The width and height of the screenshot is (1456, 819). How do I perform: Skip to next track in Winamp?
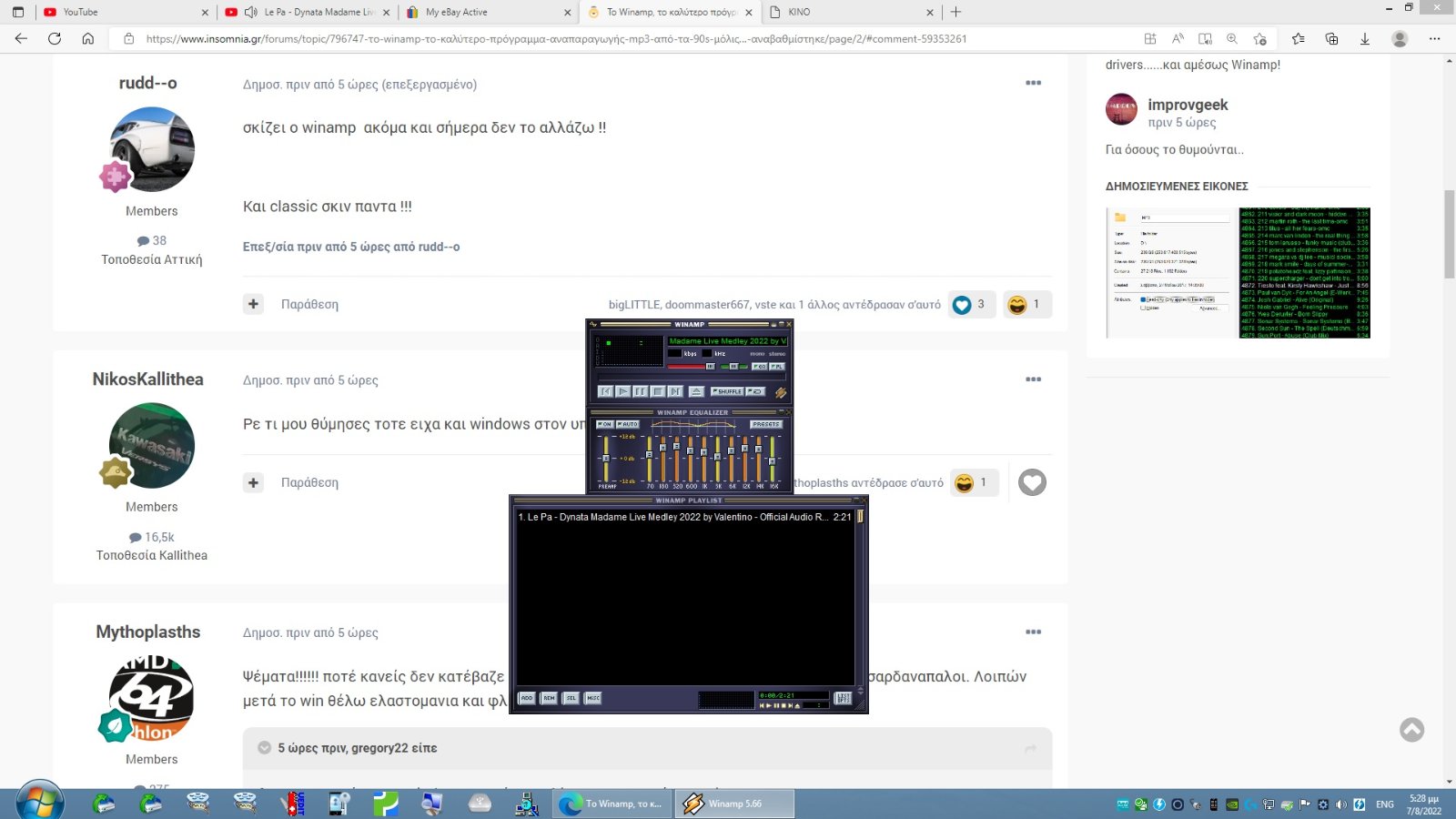click(x=675, y=391)
